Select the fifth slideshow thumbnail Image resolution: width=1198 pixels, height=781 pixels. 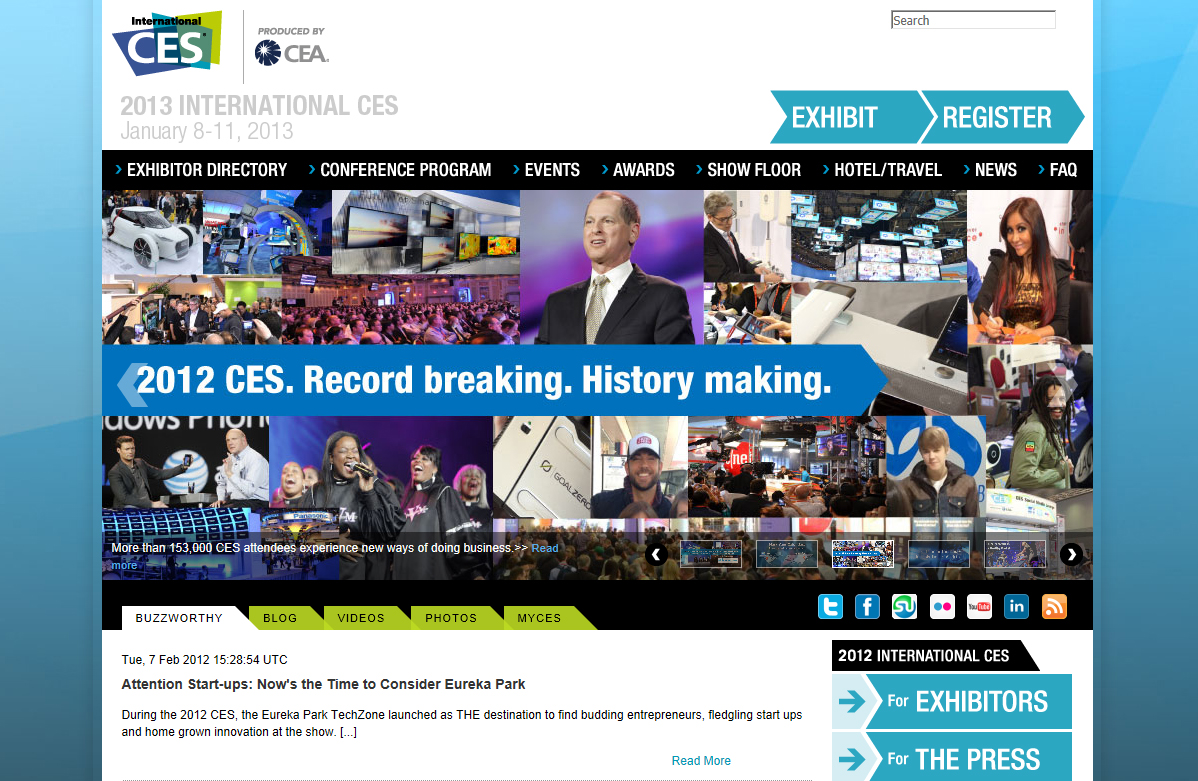pyautogui.click(x=1015, y=554)
